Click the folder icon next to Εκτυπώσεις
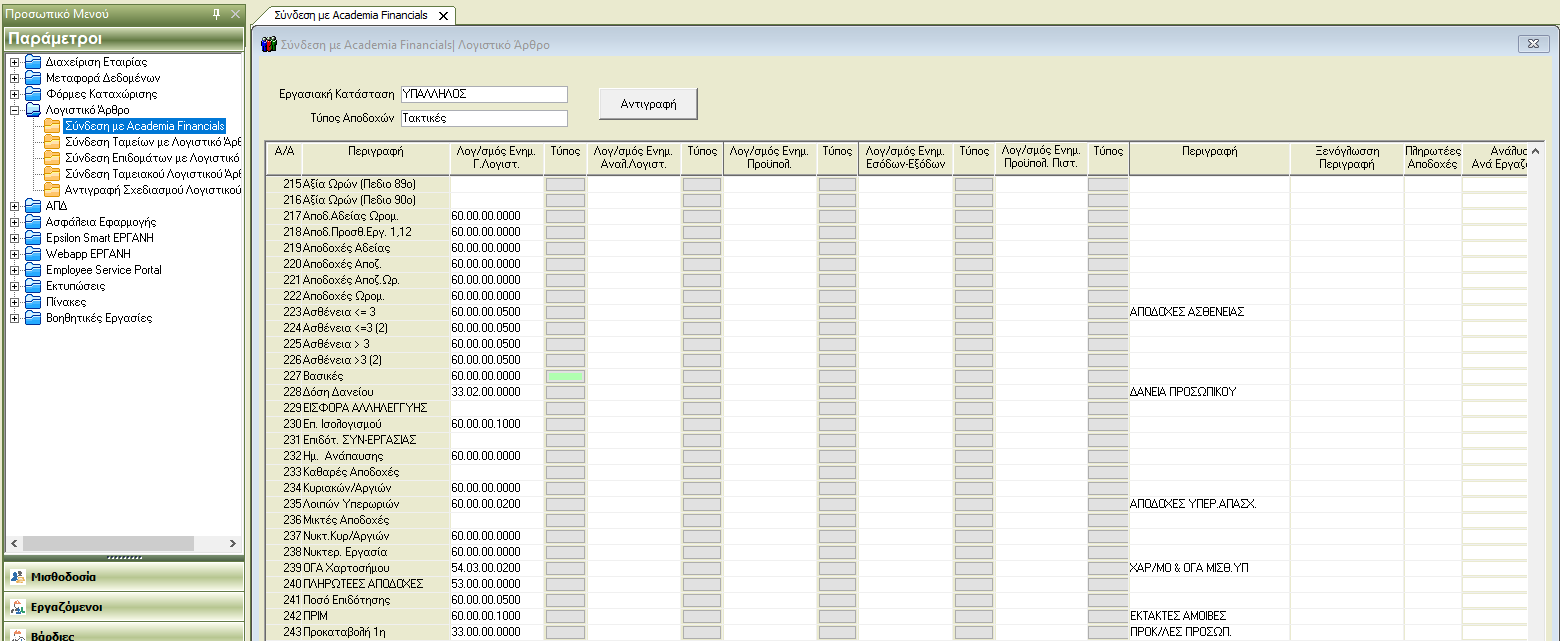 click(33, 286)
